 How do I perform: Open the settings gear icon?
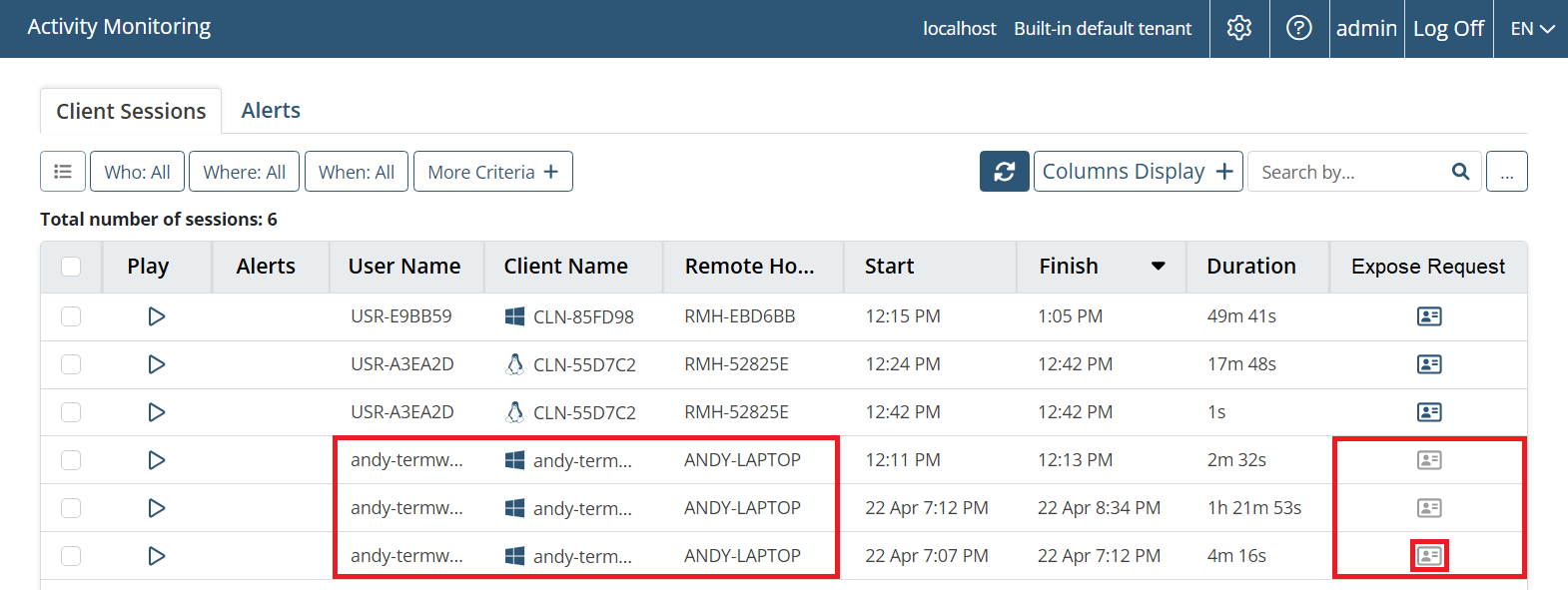(1239, 28)
